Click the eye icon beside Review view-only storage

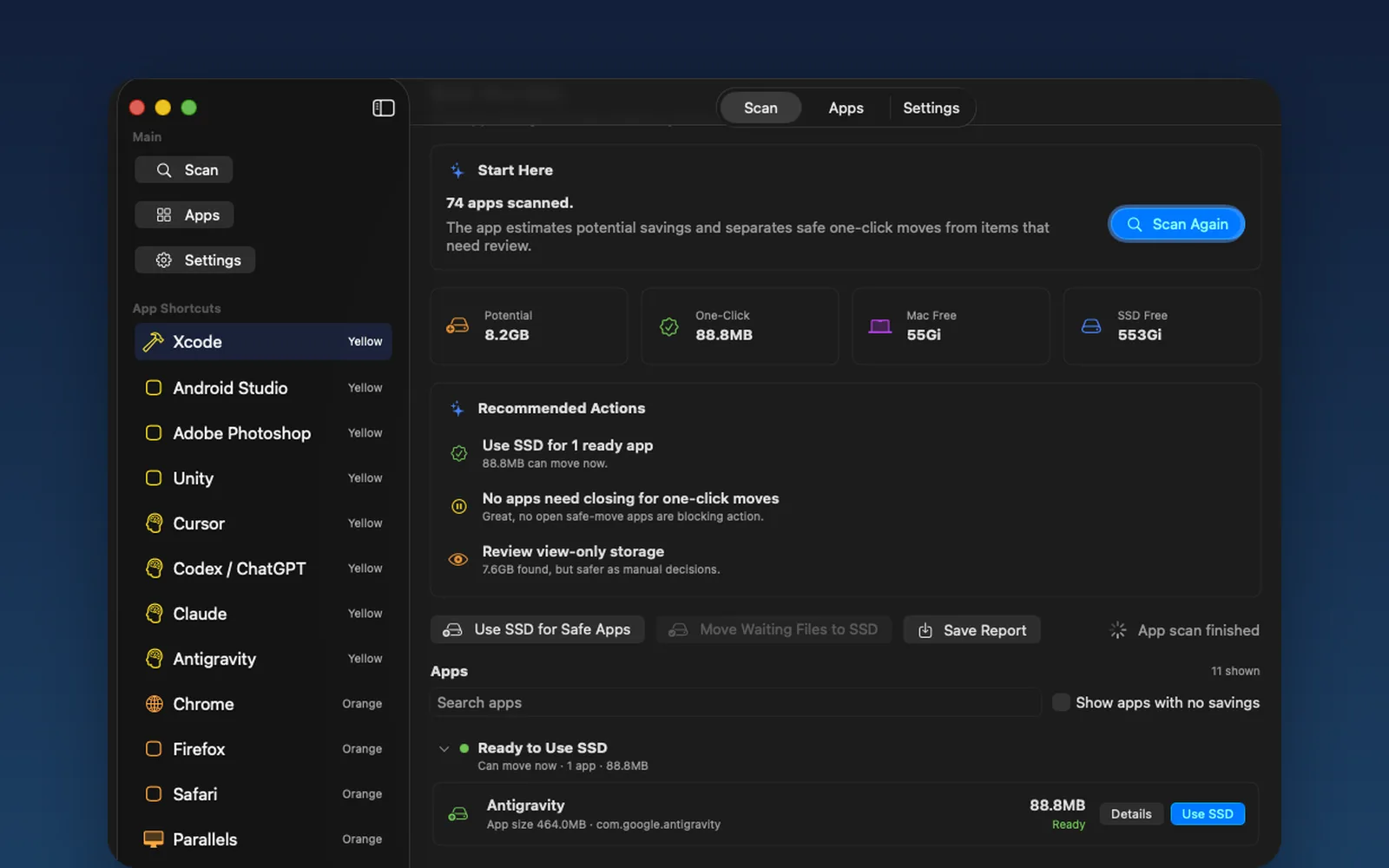(458, 560)
